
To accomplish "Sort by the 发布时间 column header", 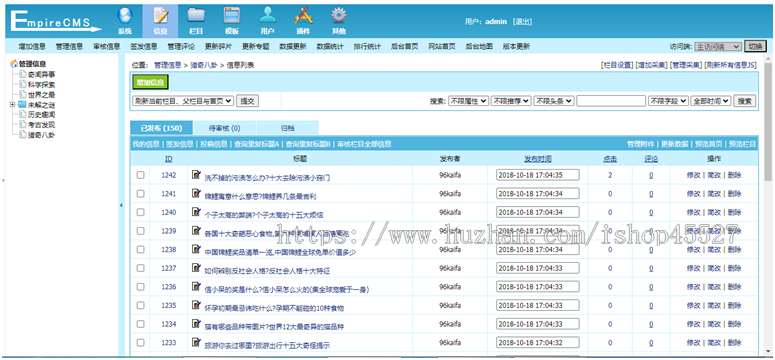I will (x=538, y=159).
